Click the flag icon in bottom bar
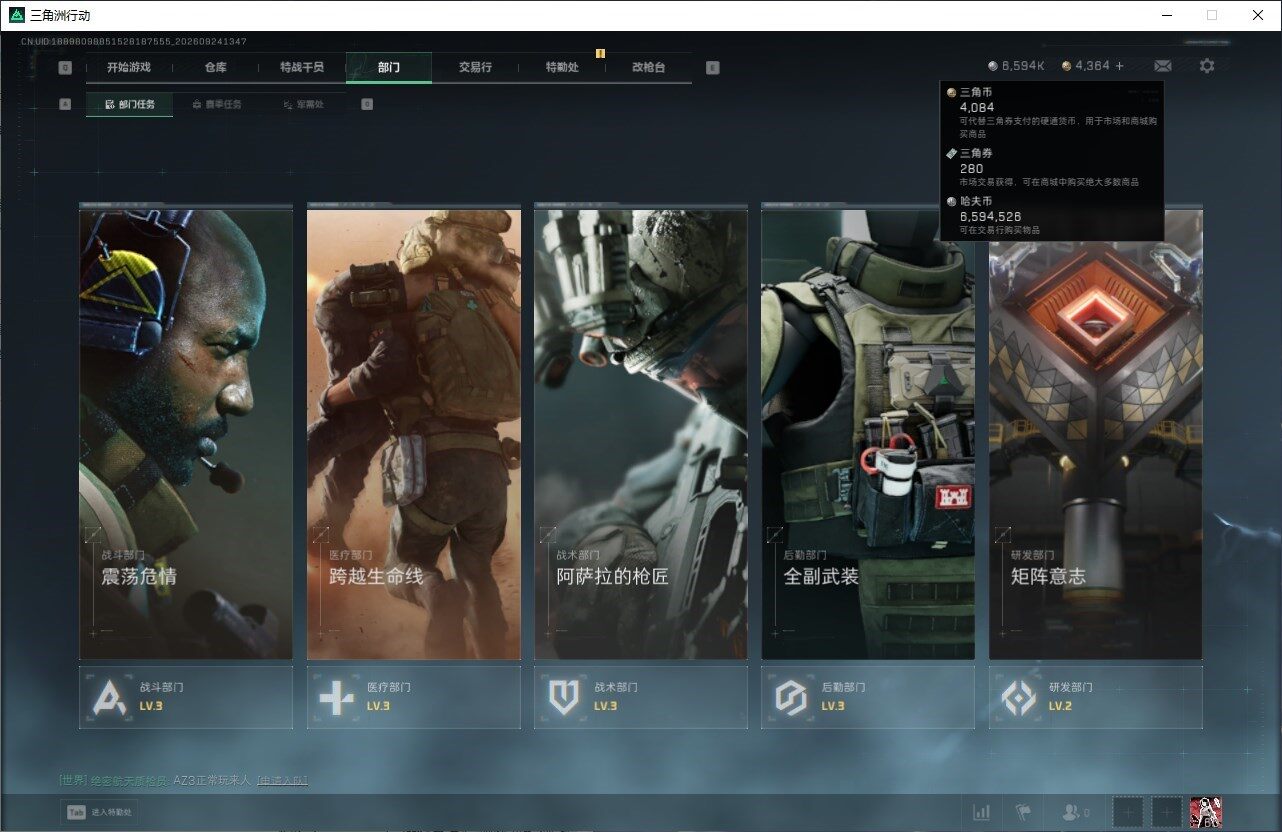Screen dimensions: 1282x832 click(1023, 812)
